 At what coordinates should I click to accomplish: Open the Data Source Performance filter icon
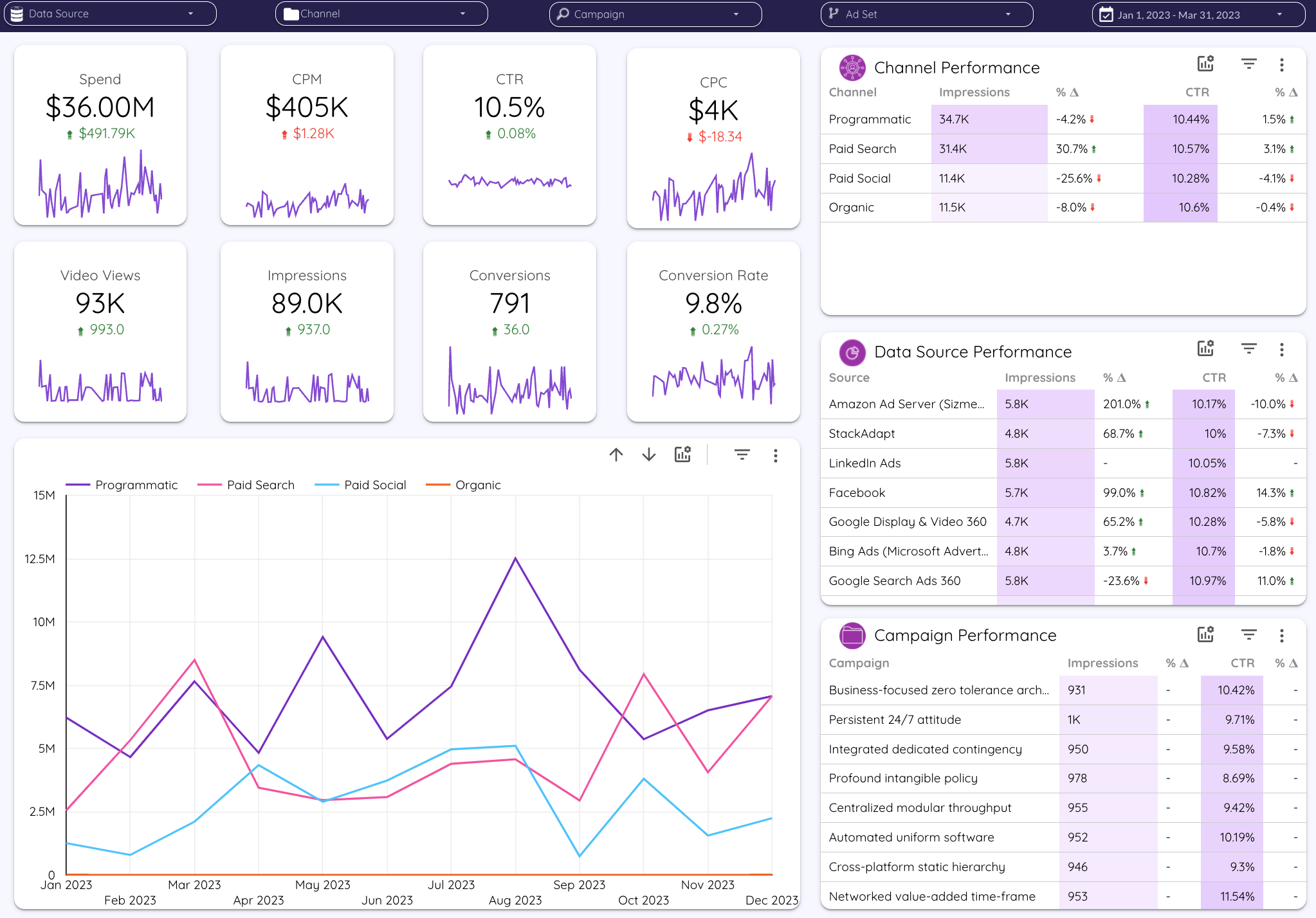[x=1249, y=348]
